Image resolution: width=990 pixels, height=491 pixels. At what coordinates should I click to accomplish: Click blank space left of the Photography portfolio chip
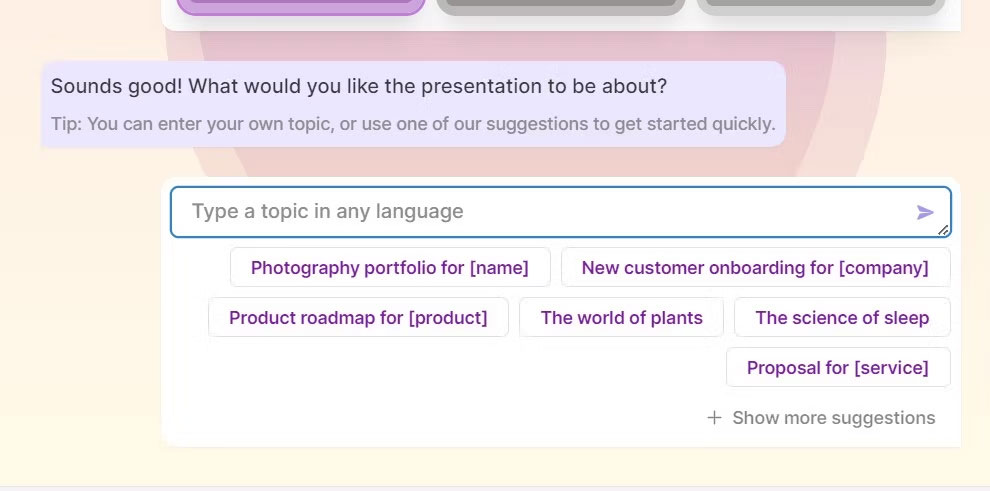click(199, 267)
